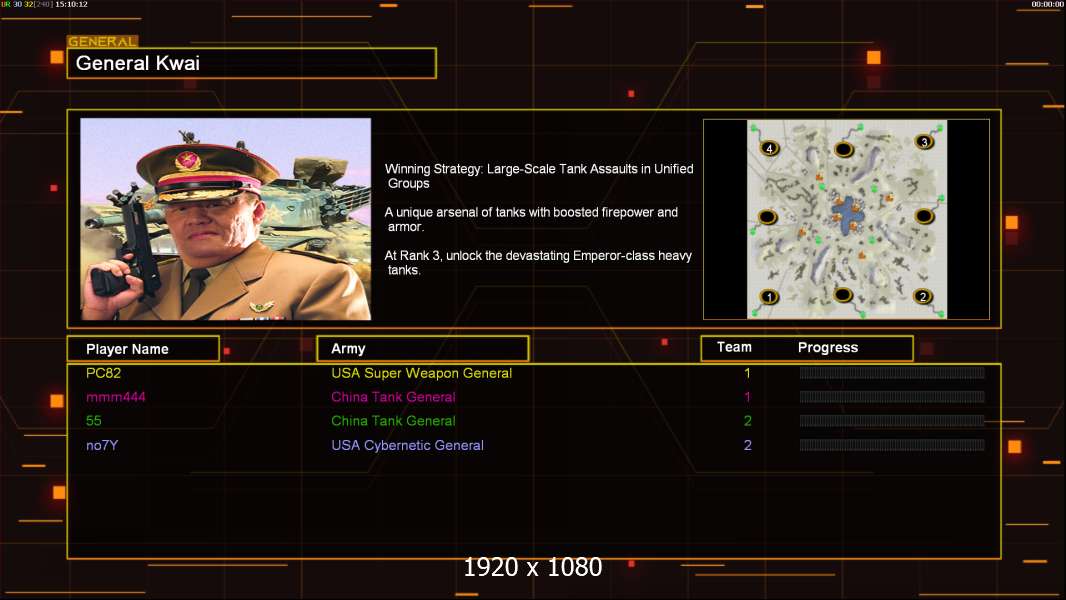Click the 00:00:00 timer in the corner
The width and height of the screenshot is (1066, 600).
coord(1048,4)
